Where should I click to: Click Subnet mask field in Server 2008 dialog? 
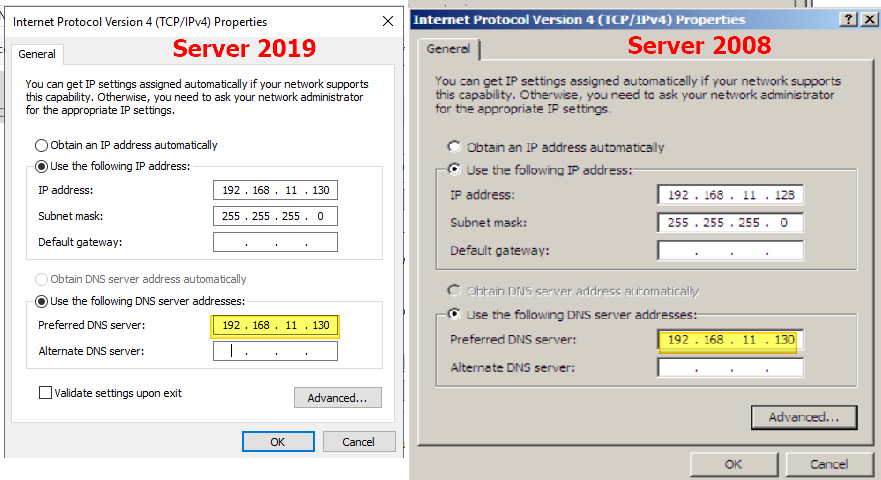730,223
